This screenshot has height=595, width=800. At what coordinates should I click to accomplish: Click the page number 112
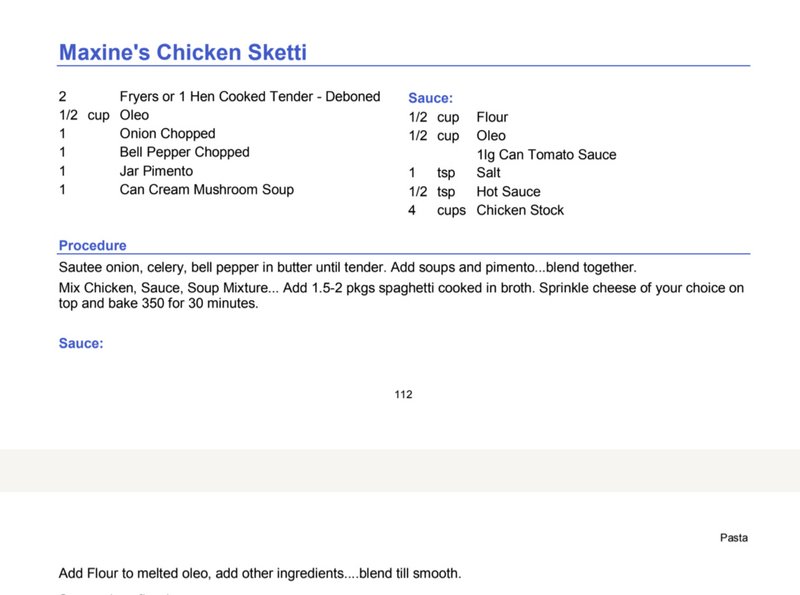(403, 394)
